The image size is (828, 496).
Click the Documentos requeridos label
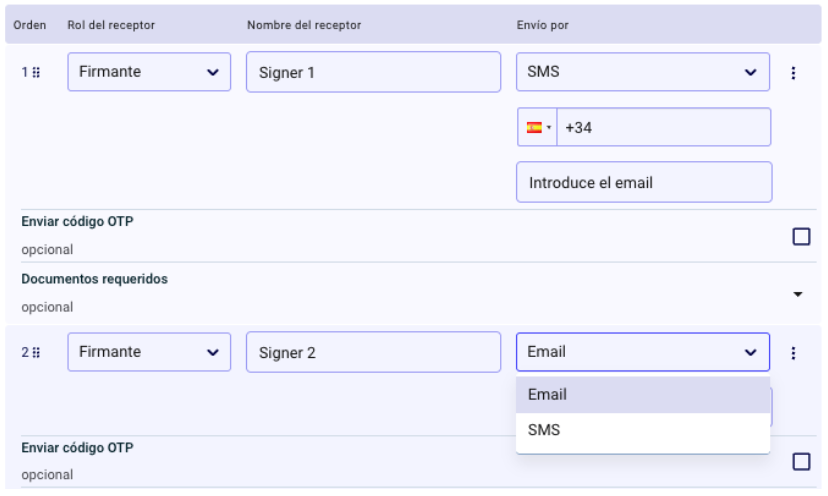pyautogui.click(x=94, y=279)
